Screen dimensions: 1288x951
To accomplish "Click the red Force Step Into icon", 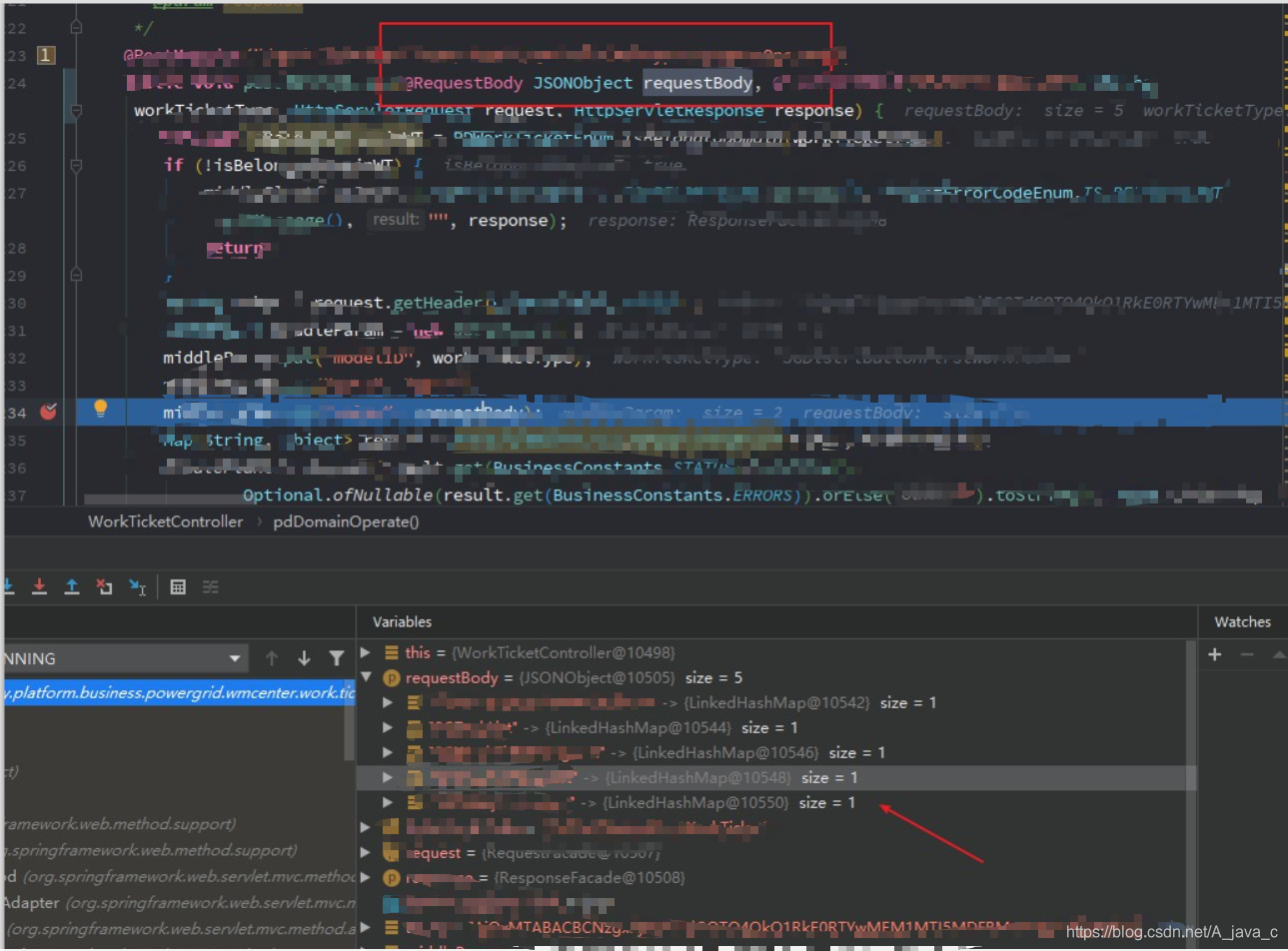I will click(x=39, y=586).
